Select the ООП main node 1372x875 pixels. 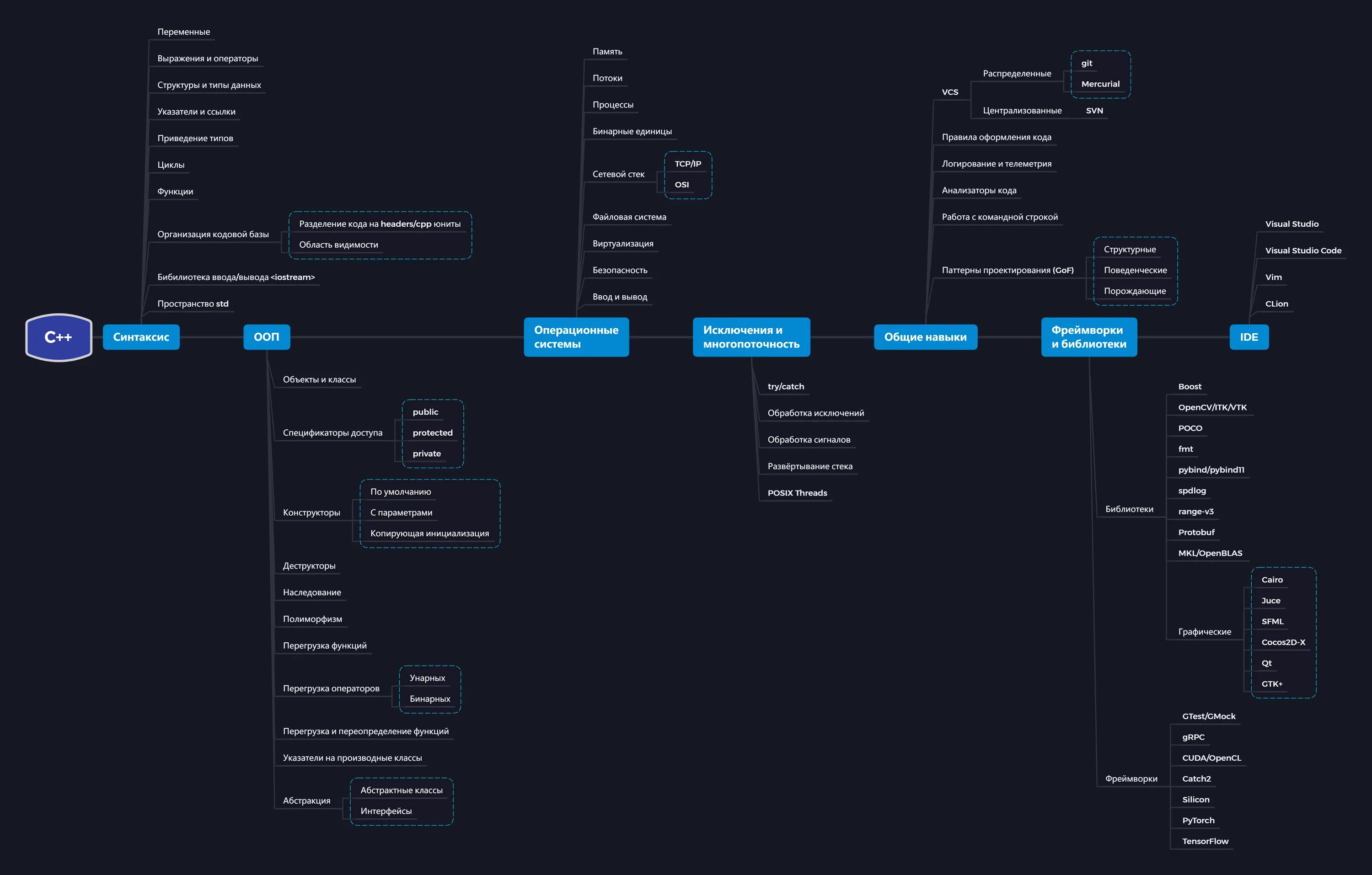pyautogui.click(x=267, y=337)
